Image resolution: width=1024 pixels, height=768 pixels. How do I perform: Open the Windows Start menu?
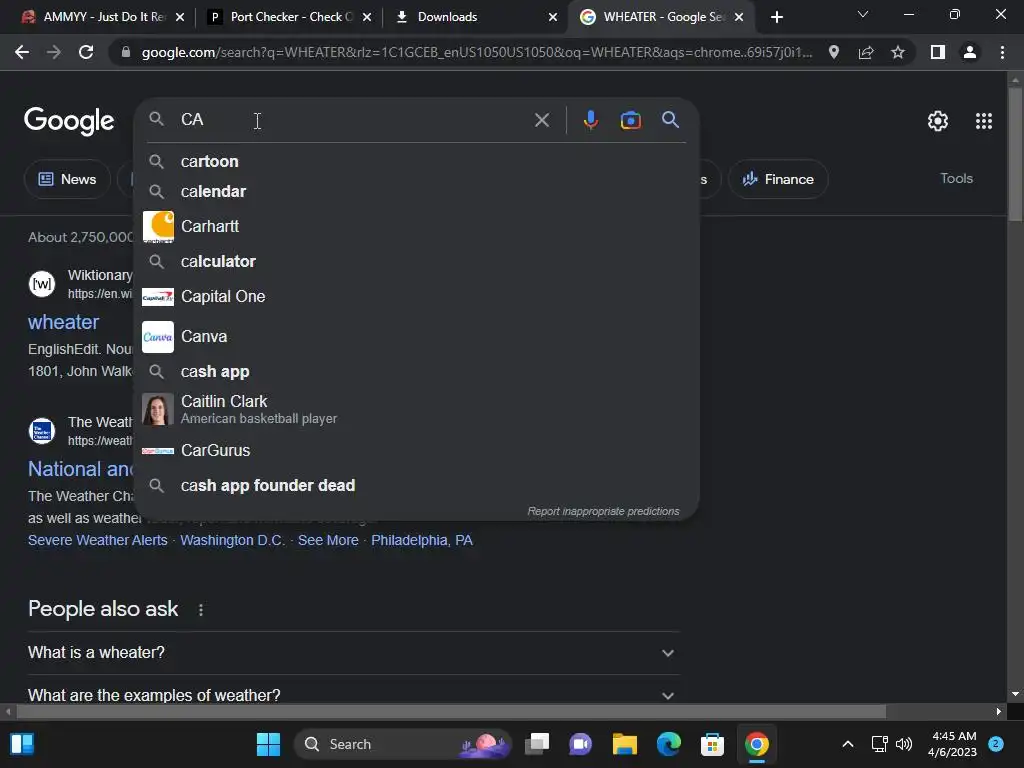pyautogui.click(x=268, y=744)
